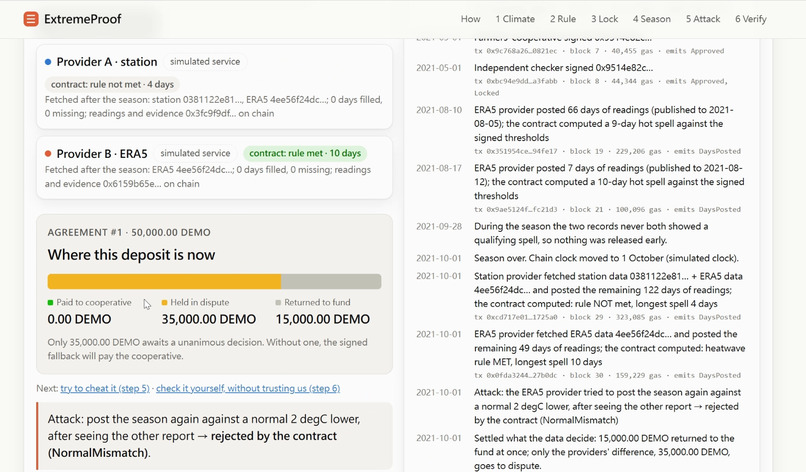Open the How navigation item
This screenshot has height=472, width=806.
(x=470, y=19)
